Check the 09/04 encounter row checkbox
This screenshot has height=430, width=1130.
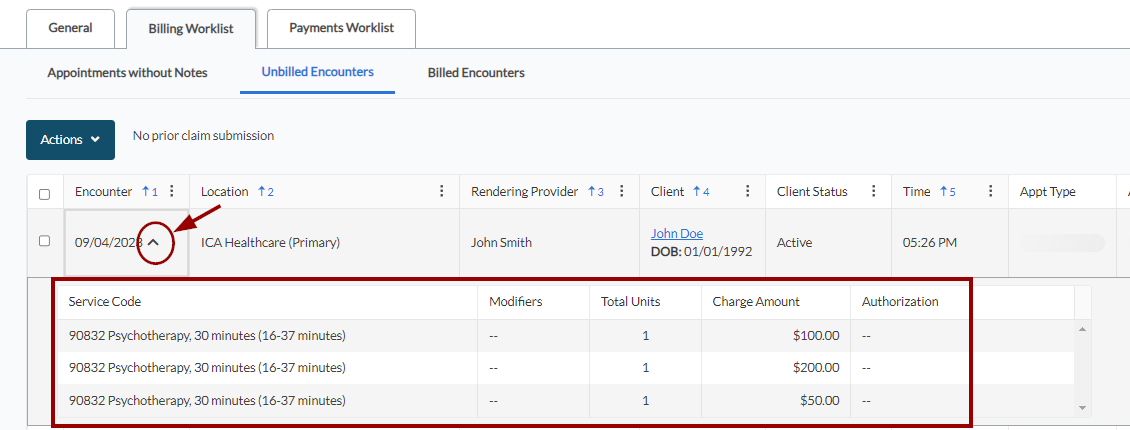(x=44, y=241)
